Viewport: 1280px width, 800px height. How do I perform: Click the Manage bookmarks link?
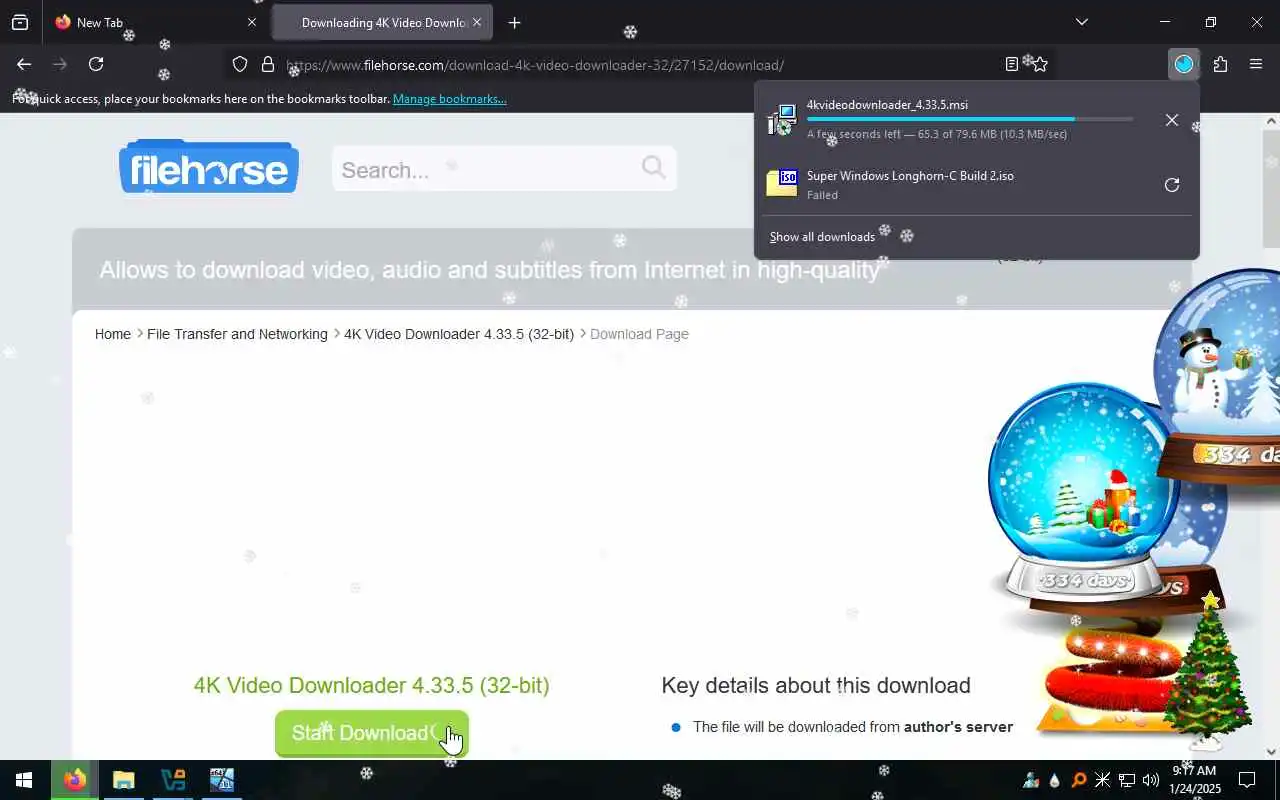pos(450,99)
